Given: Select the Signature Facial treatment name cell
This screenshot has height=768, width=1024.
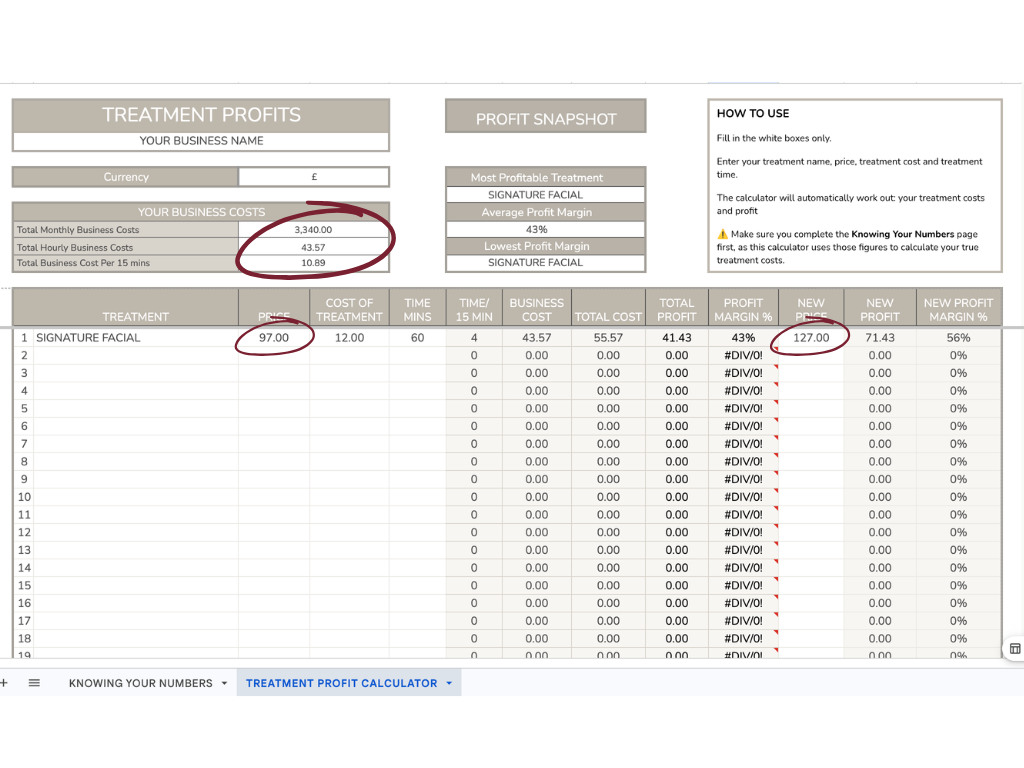Looking at the screenshot, I should 136,338.
